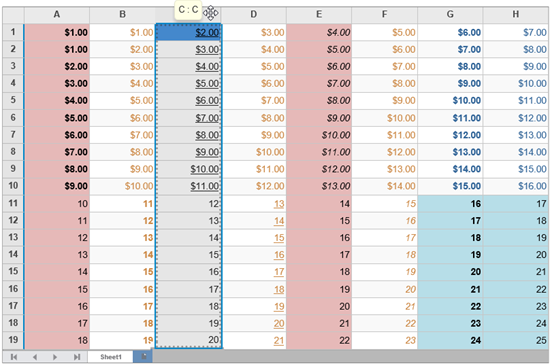The width and height of the screenshot is (550, 364).
Task: Select column A header
Action: [57, 15]
